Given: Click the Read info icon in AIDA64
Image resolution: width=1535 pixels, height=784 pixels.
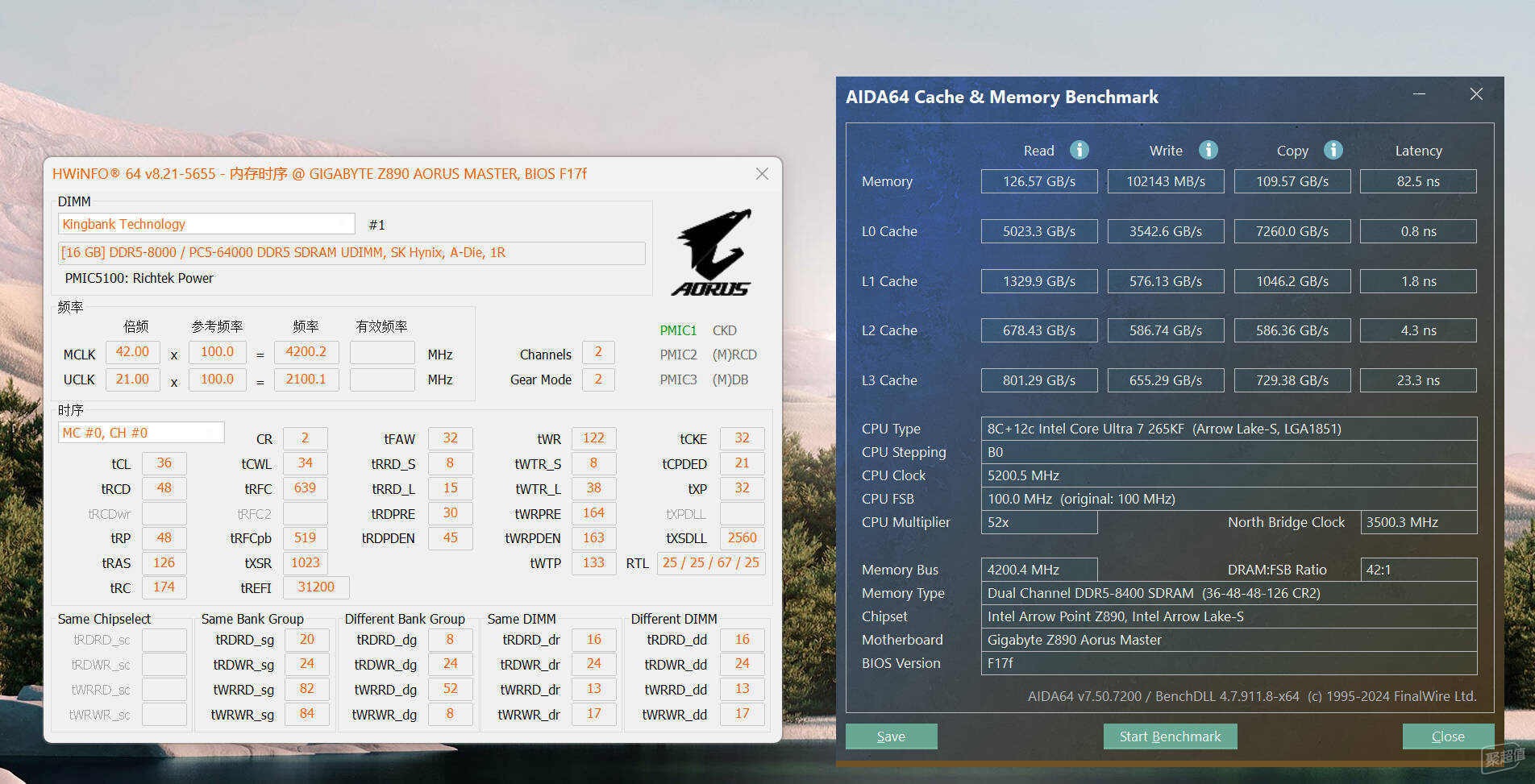Looking at the screenshot, I should 1079,150.
